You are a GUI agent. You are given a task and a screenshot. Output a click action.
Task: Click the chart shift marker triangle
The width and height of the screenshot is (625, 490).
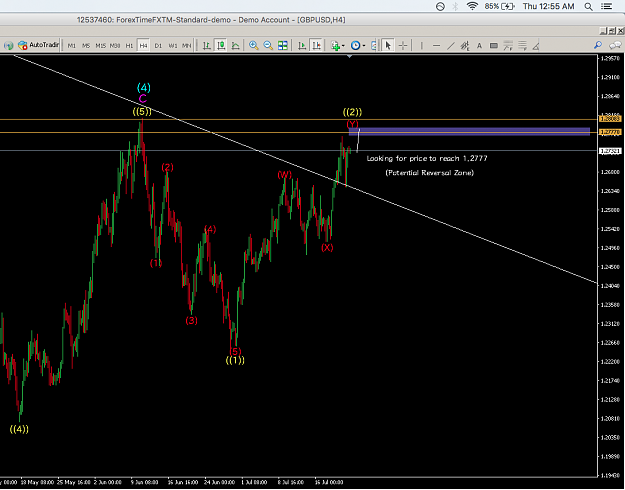(x=350, y=57)
